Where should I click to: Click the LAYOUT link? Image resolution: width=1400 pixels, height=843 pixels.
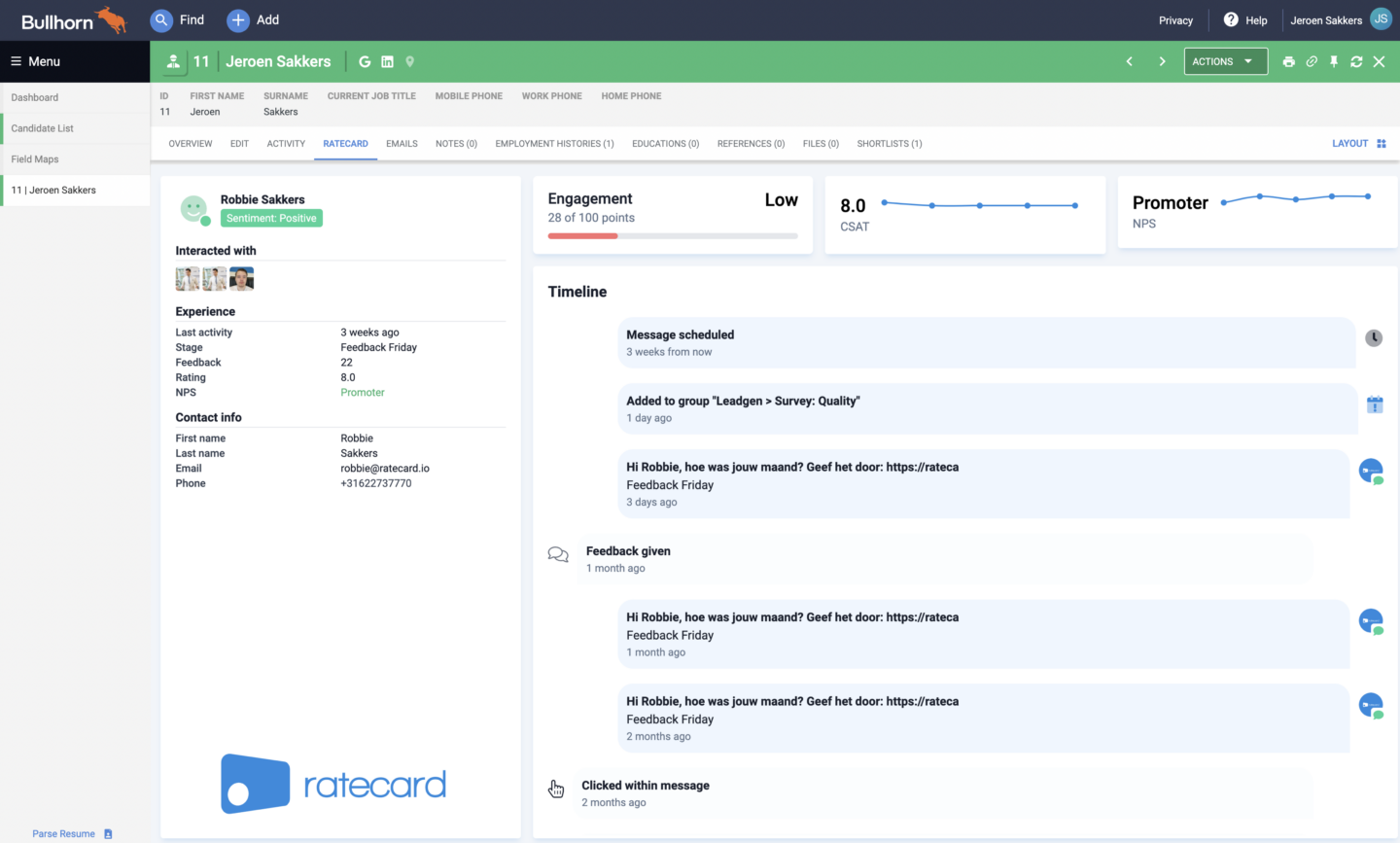pyautogui.click(x=1349, y=143)
